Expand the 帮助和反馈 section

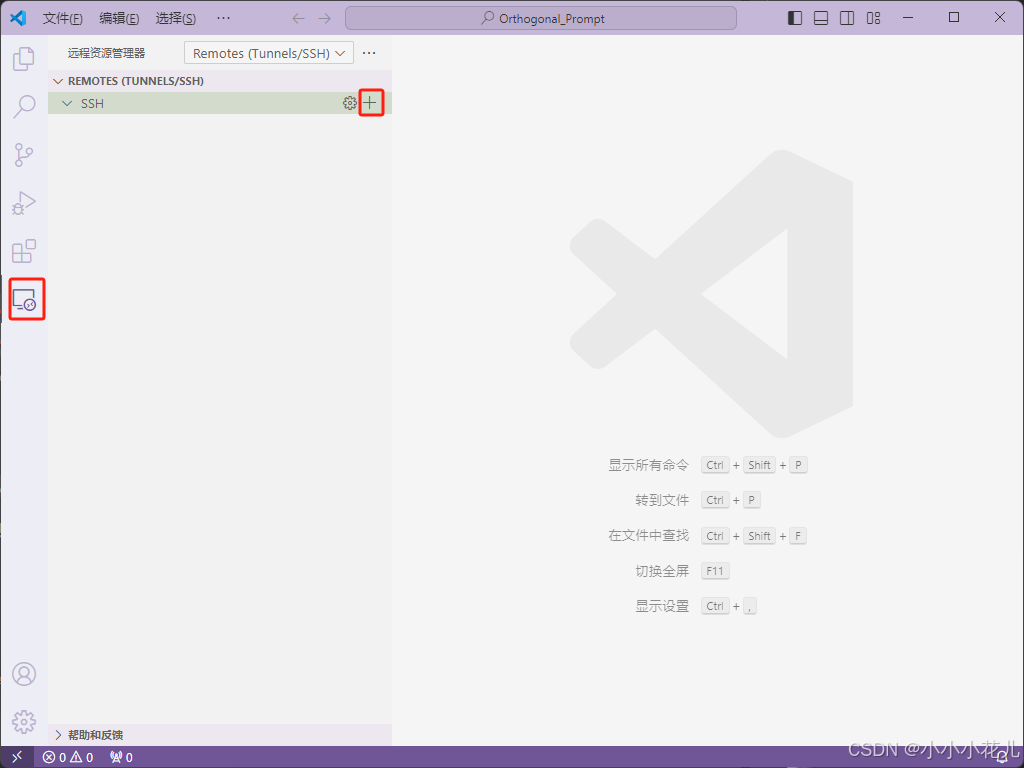[x=220, y=735]
